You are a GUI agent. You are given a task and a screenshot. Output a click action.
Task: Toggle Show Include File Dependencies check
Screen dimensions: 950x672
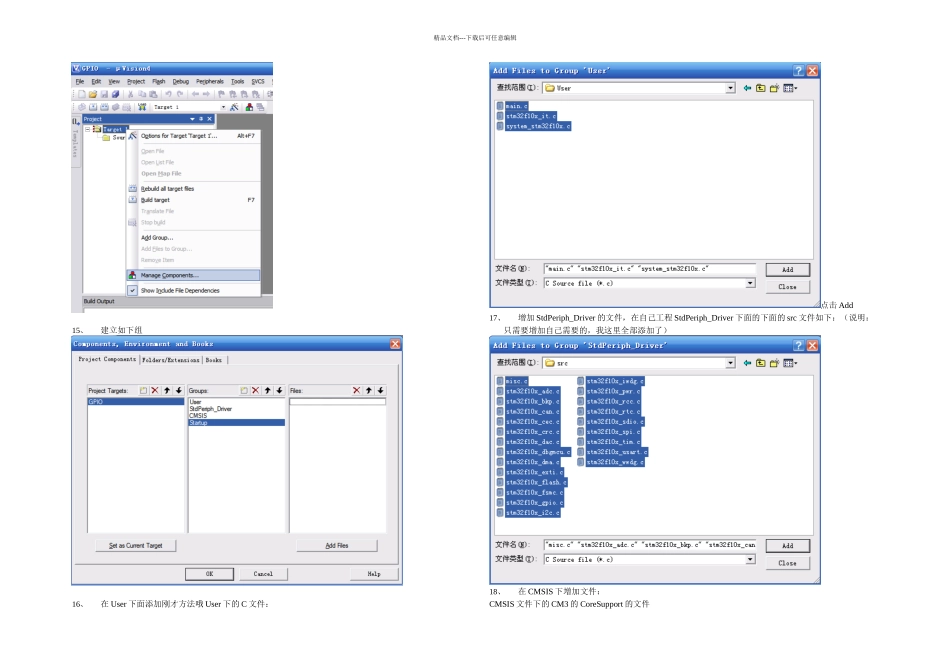(x=133, y=290)
